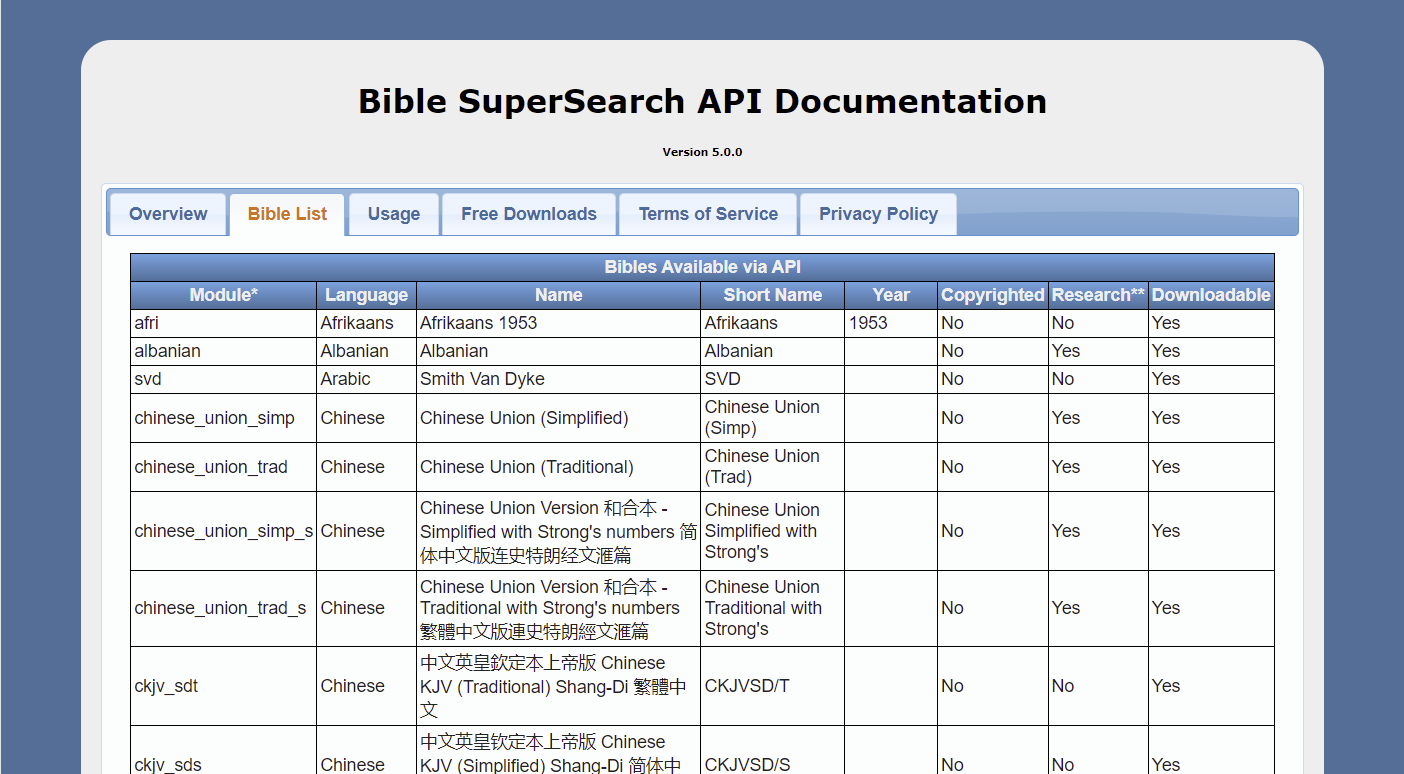
Task: Click the Research** column header
Action: click(x=1098, y=295)
